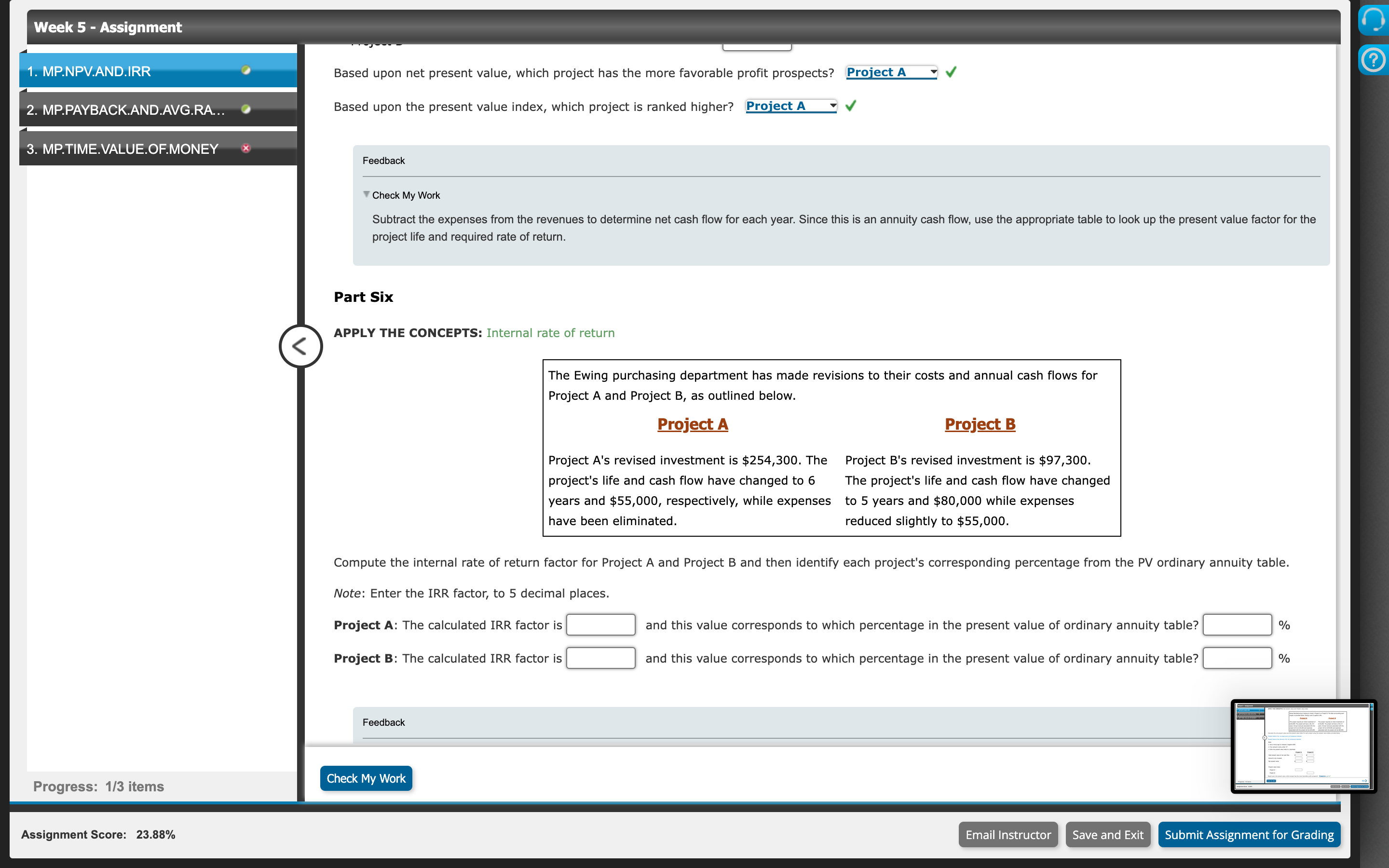Collapse sidebar with the left arrow circle
Viewport: 1389px width, 868px height.
[300, 346]
